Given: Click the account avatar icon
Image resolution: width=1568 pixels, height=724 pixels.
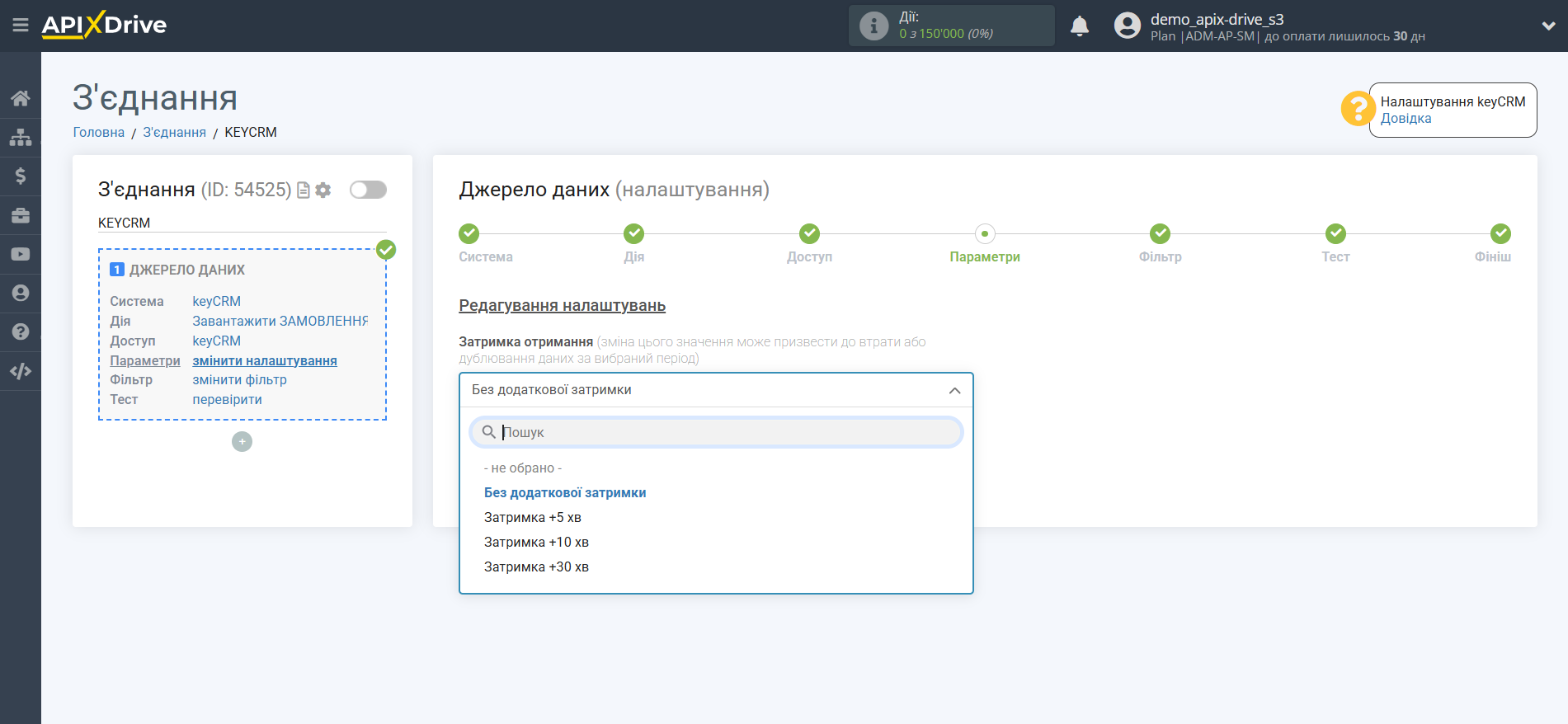Looking at the screenshot, I should coord(1128,26).
